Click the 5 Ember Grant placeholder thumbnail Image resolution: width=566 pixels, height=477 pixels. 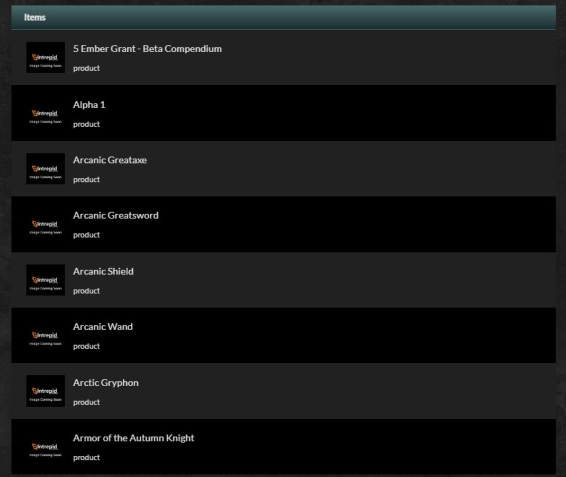45,57
